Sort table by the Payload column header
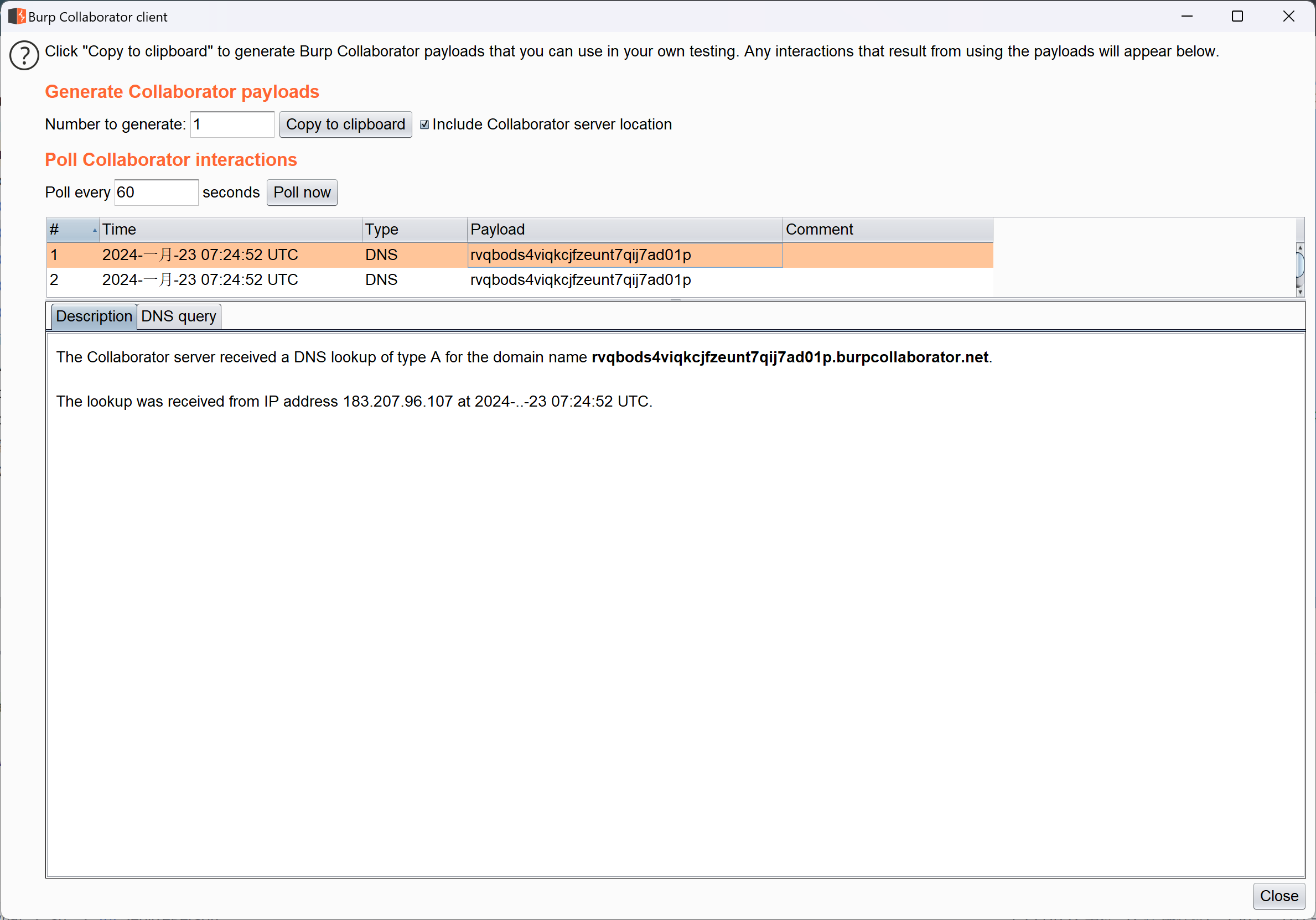The width and height of the screenshot is (1316, 920). tap(625, 229)
